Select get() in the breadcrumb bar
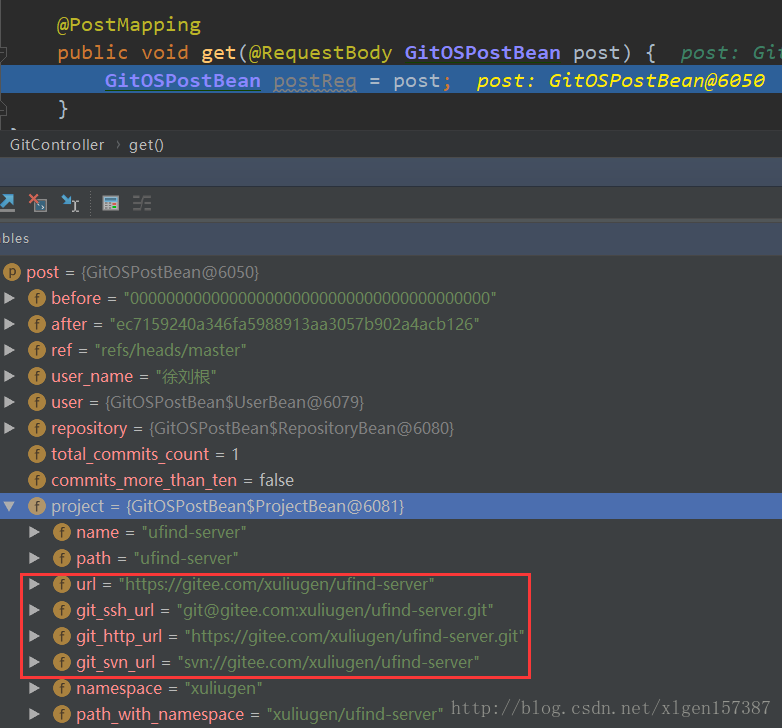 tap(146, 145)
